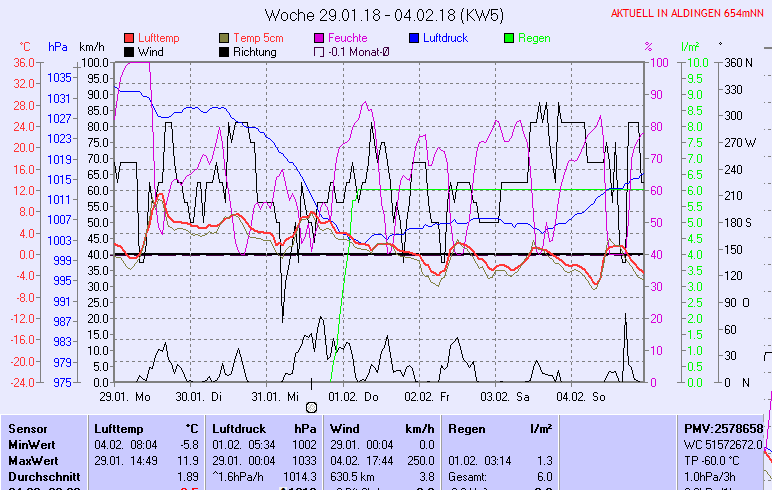Click the black Wind legend square
Screen dimensions: 772x490
point(130,51)
